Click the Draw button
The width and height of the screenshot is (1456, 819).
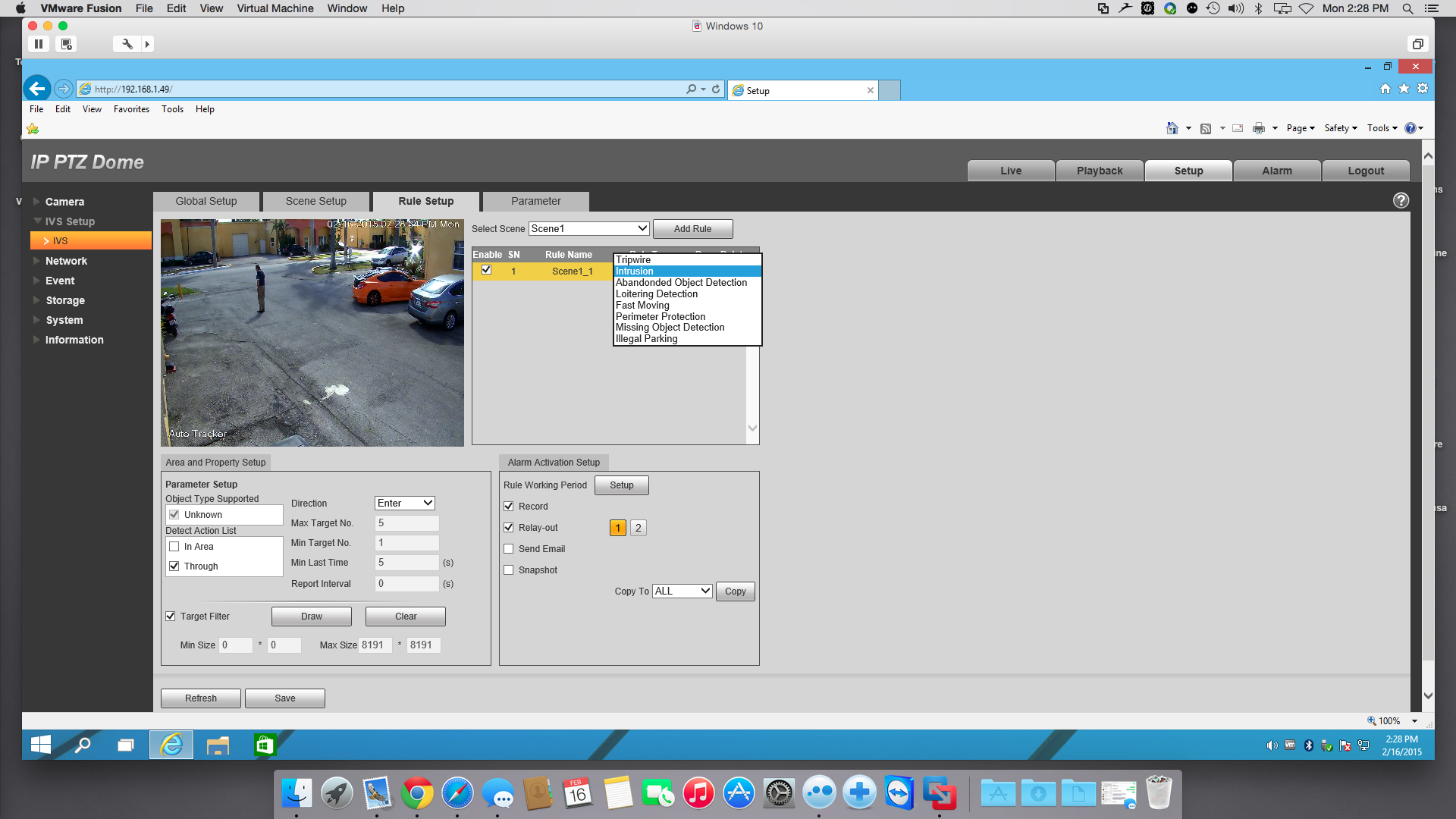coord(311,616)
